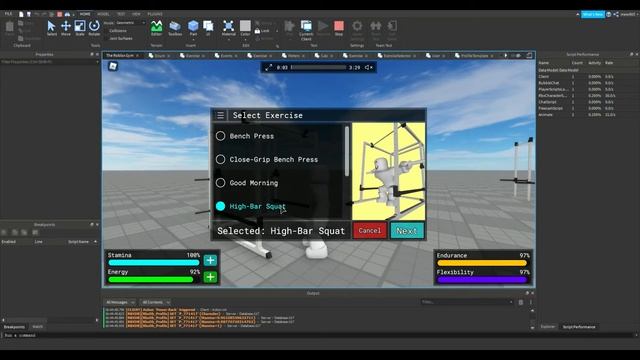Add energy with the green plus button
Viewport: 640px width, 360px height.
210,277
